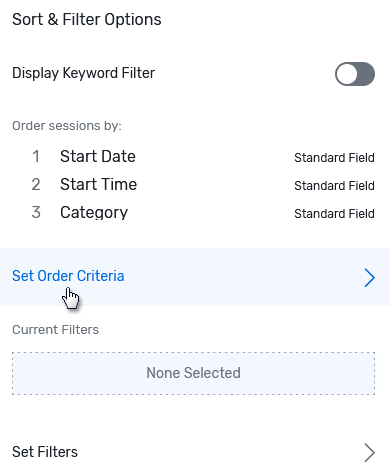The width and height of the screenshot is (390, 476).
Task: Click the chevron arrow beside Set Filters
Action: pyautogui.click(x=369, y=452)
